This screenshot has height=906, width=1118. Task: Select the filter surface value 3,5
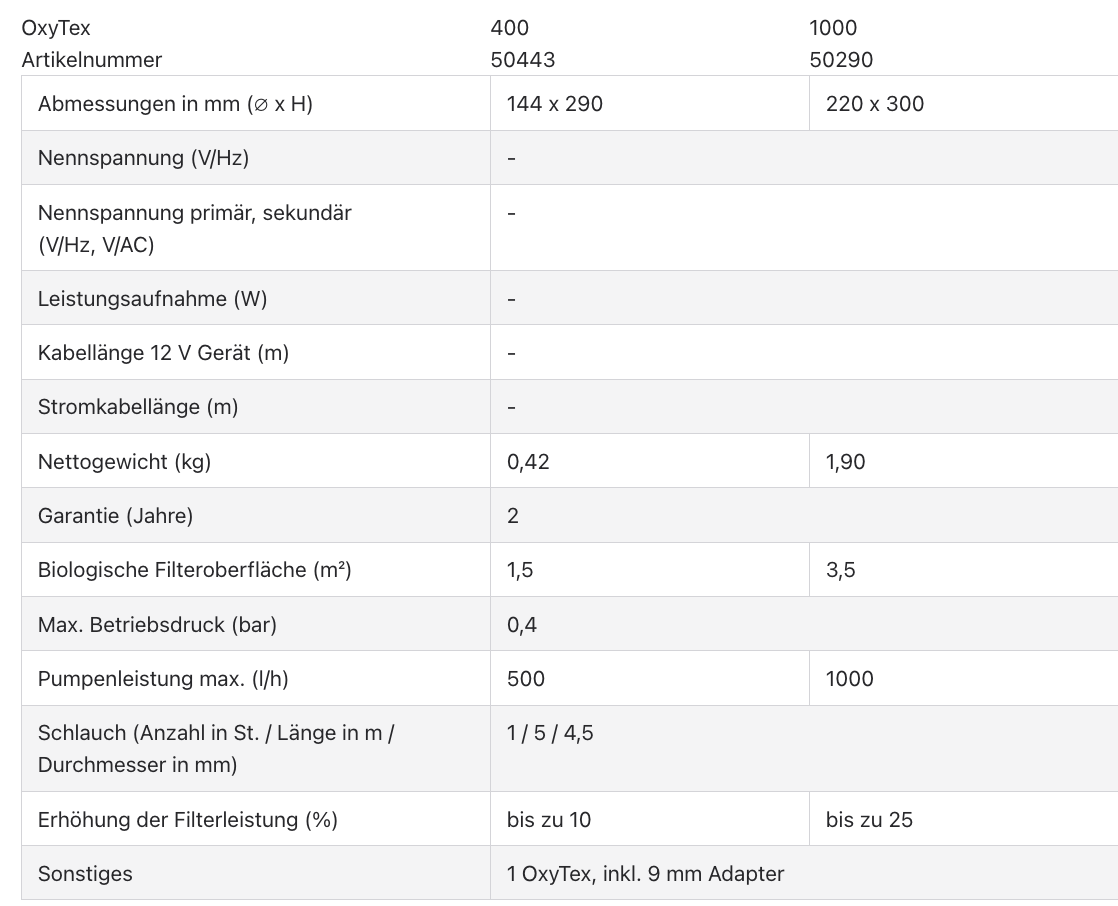click(x=841, y=570)
